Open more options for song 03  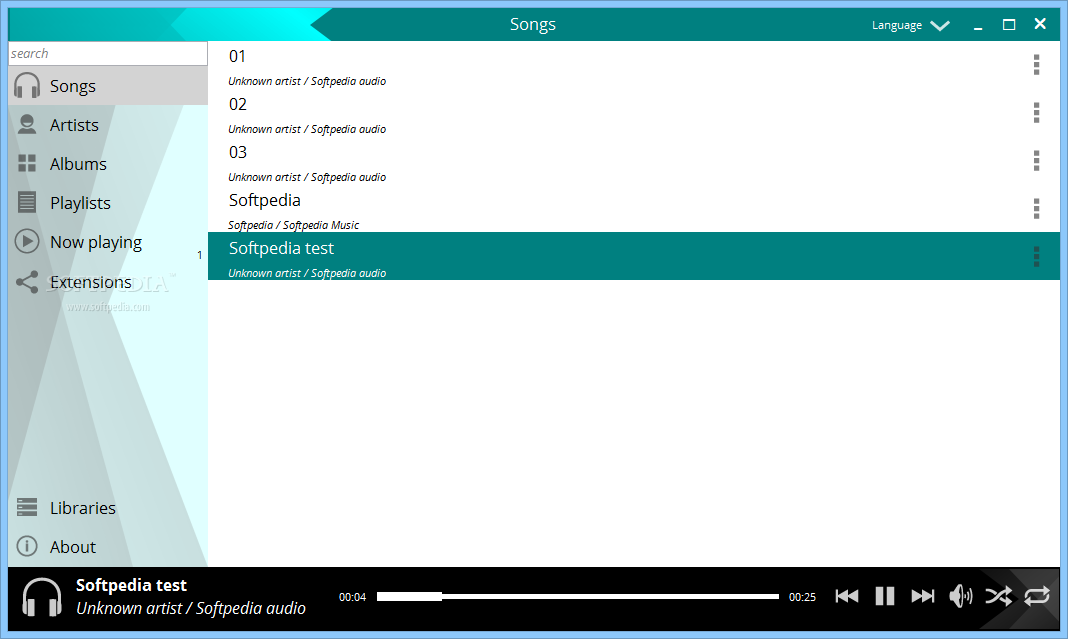[1036, 161]
